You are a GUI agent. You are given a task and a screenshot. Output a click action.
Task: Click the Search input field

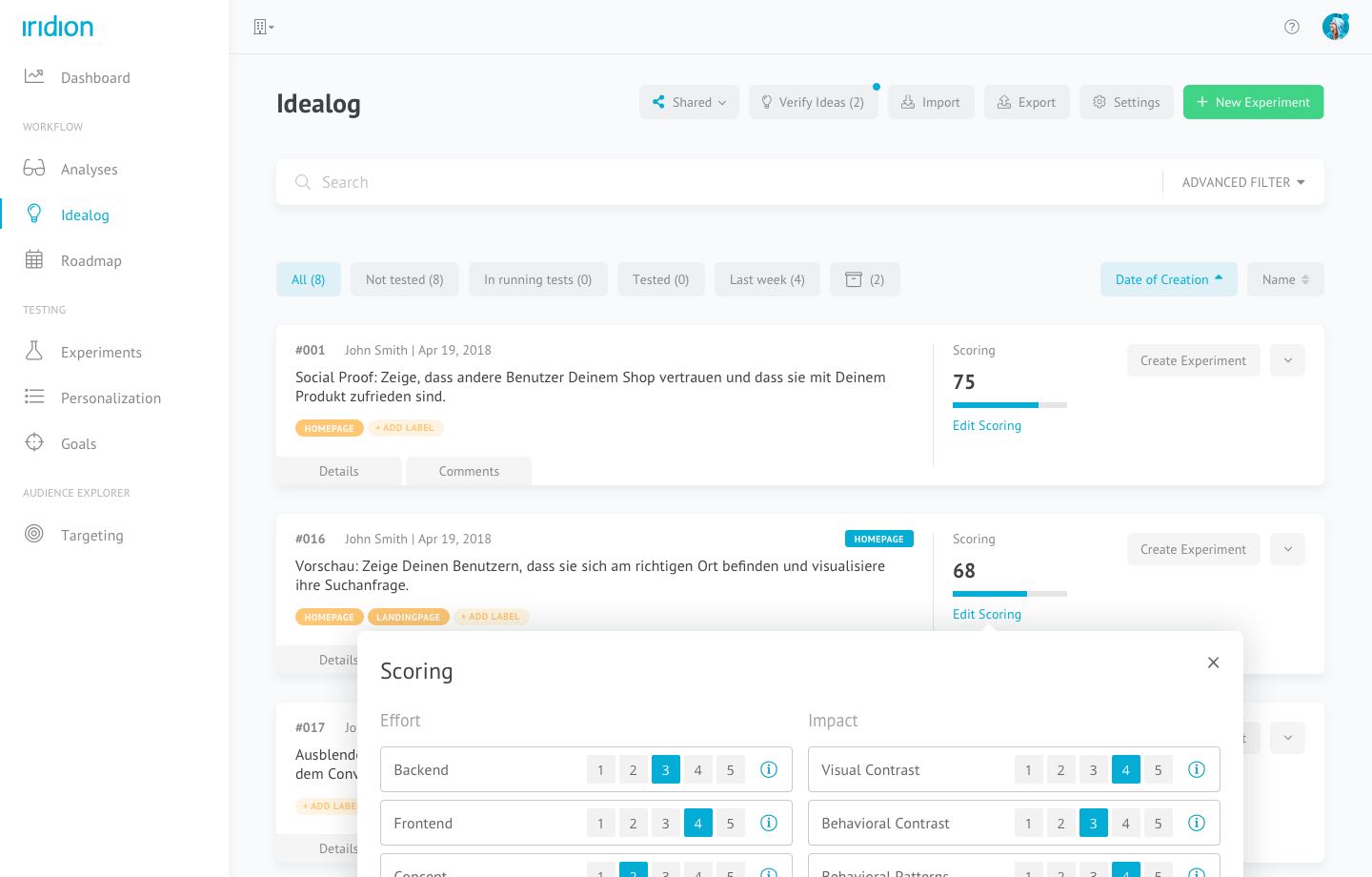click(x=724, y=182)
